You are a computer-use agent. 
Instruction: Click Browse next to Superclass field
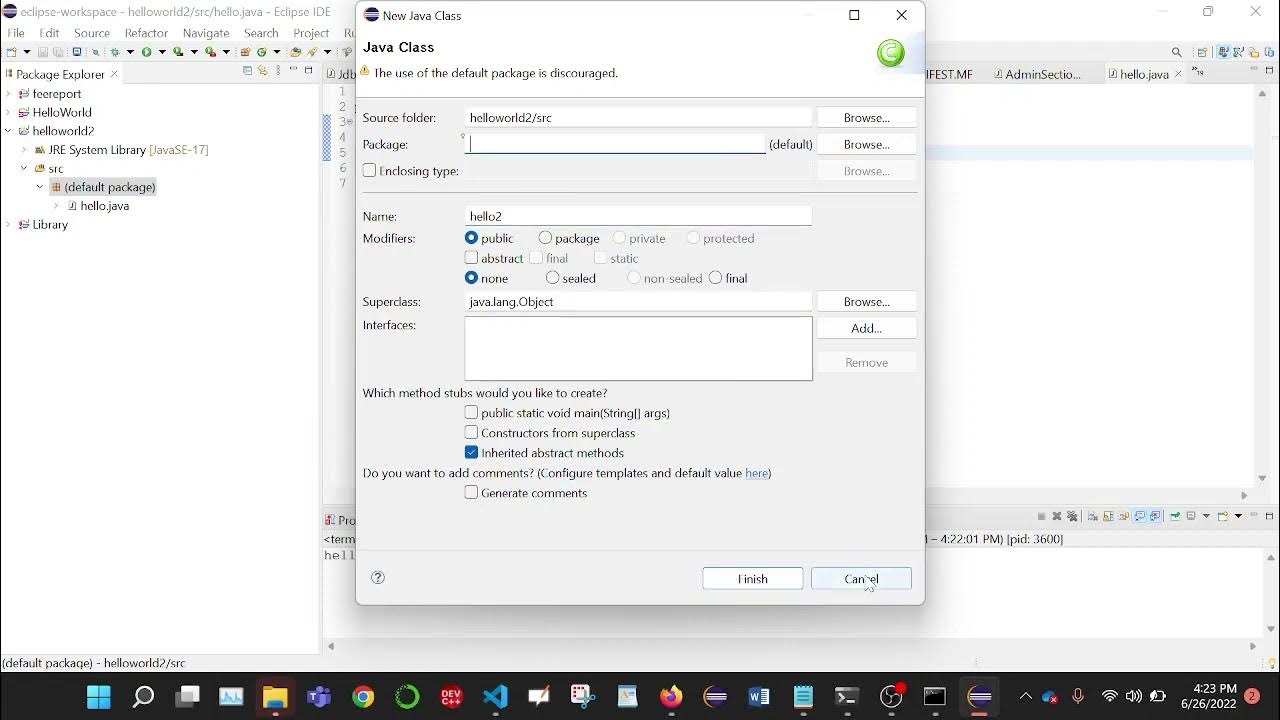point(867,301)
